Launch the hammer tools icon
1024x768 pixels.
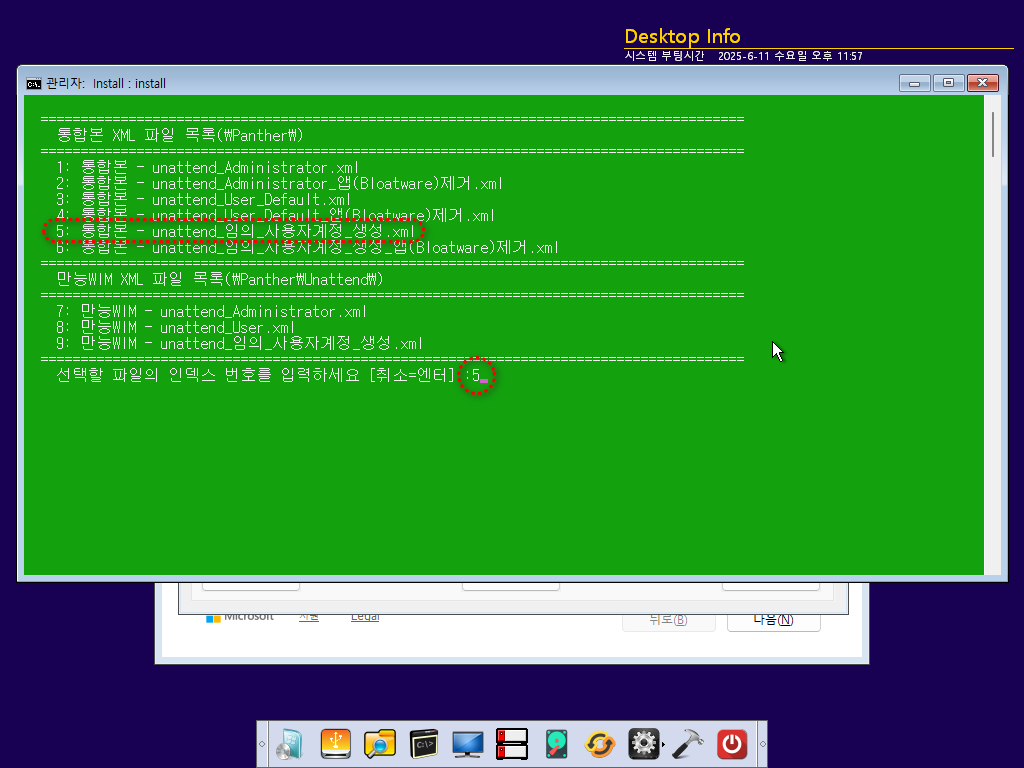click(x=688, y=744)
